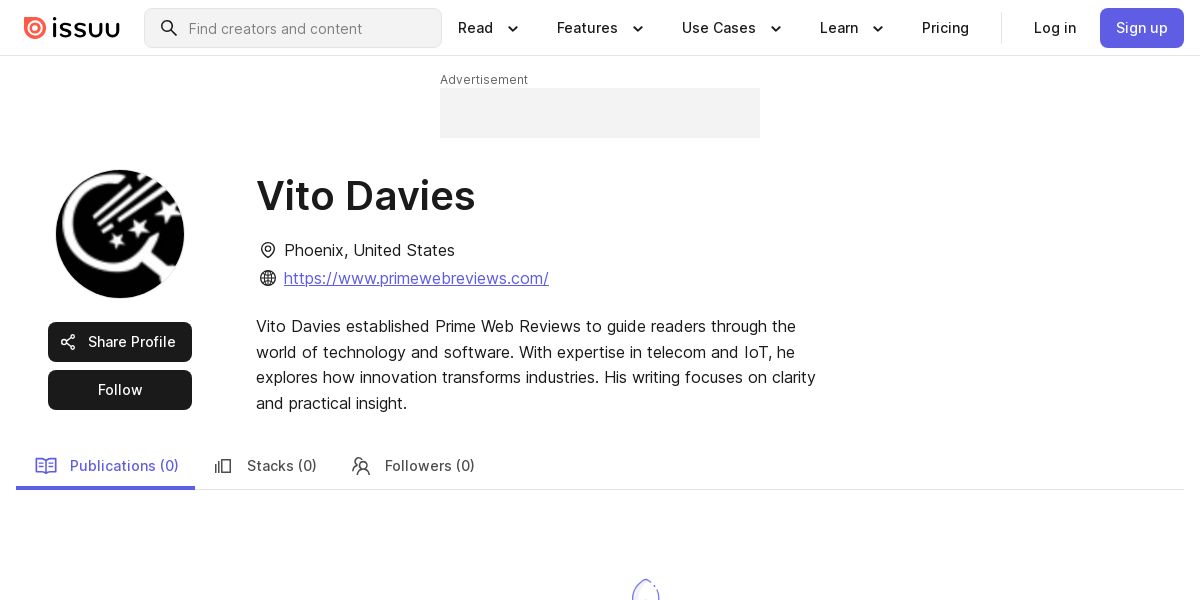Click the share icon in Share Profile
Viewport: 1200px width, 600px height.
point(68,342)
